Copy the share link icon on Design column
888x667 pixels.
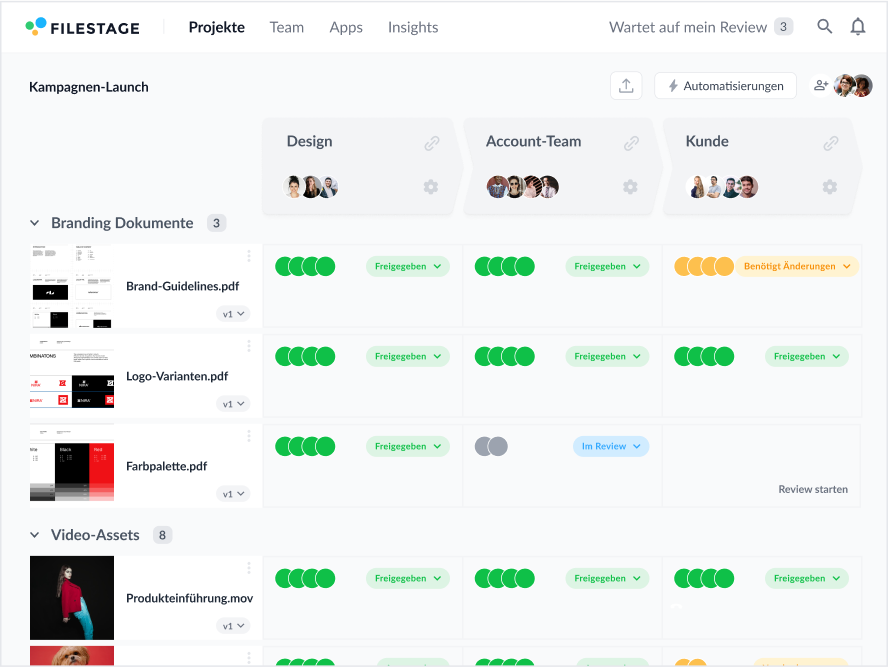pyautogui.click(x=431, y=143)
